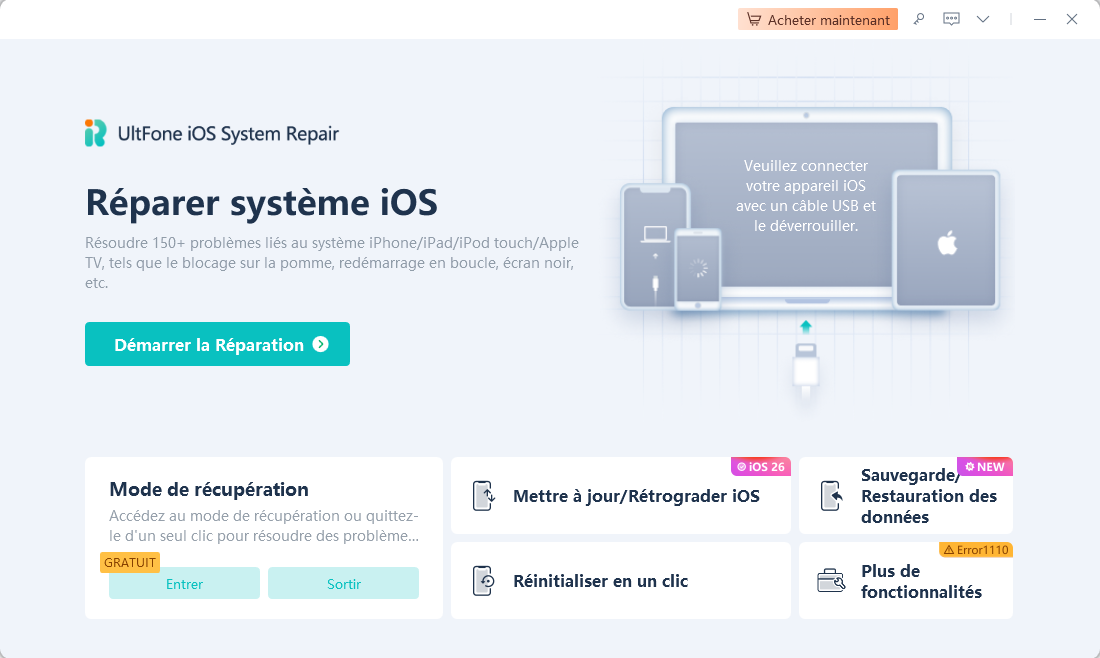Click the toolbox icon

click(x=831, y=581)
